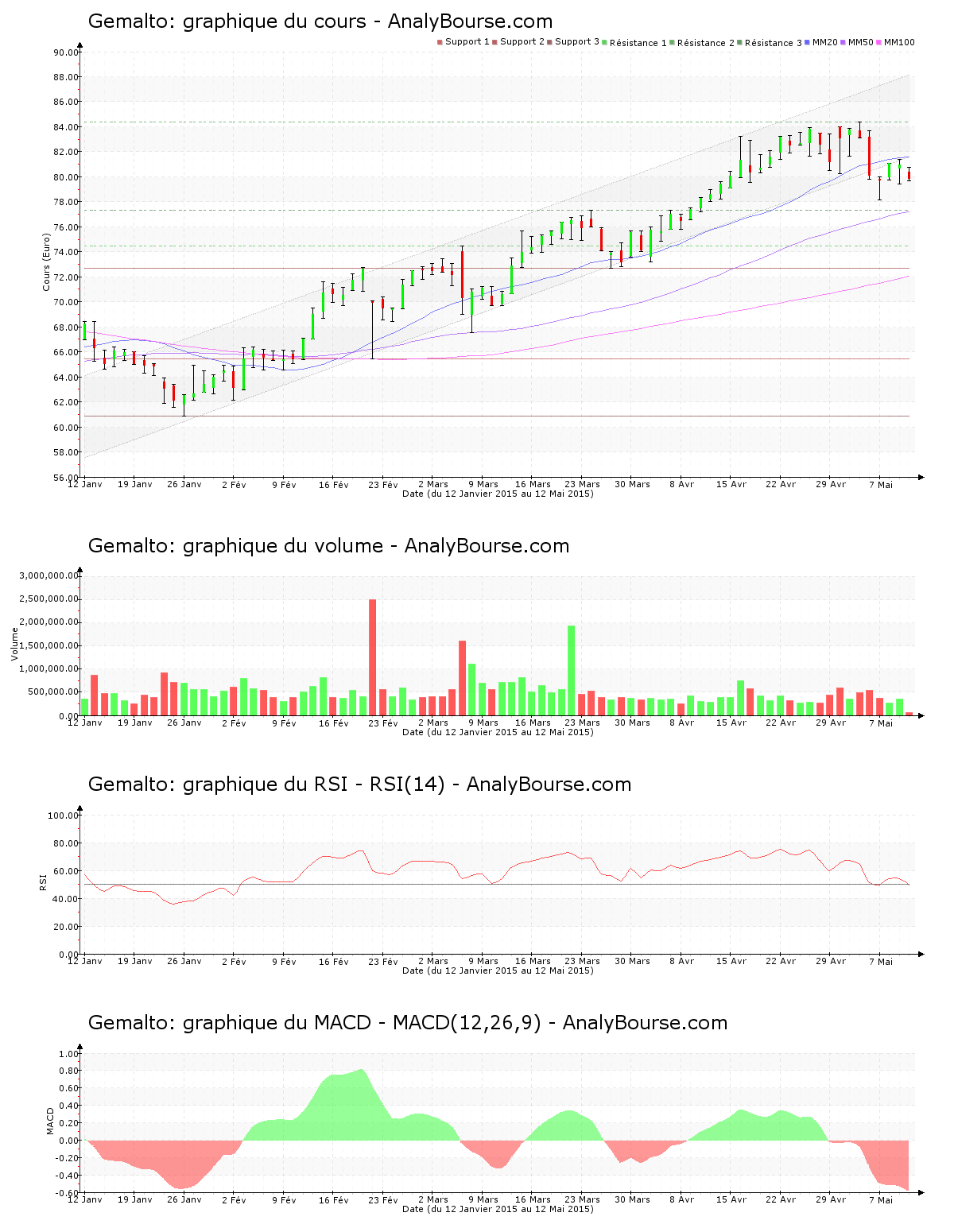Click the tallest green volume bar near 23 Mars
The height and width of the screenshot is (1232, 954).
[x=571, y=670]
